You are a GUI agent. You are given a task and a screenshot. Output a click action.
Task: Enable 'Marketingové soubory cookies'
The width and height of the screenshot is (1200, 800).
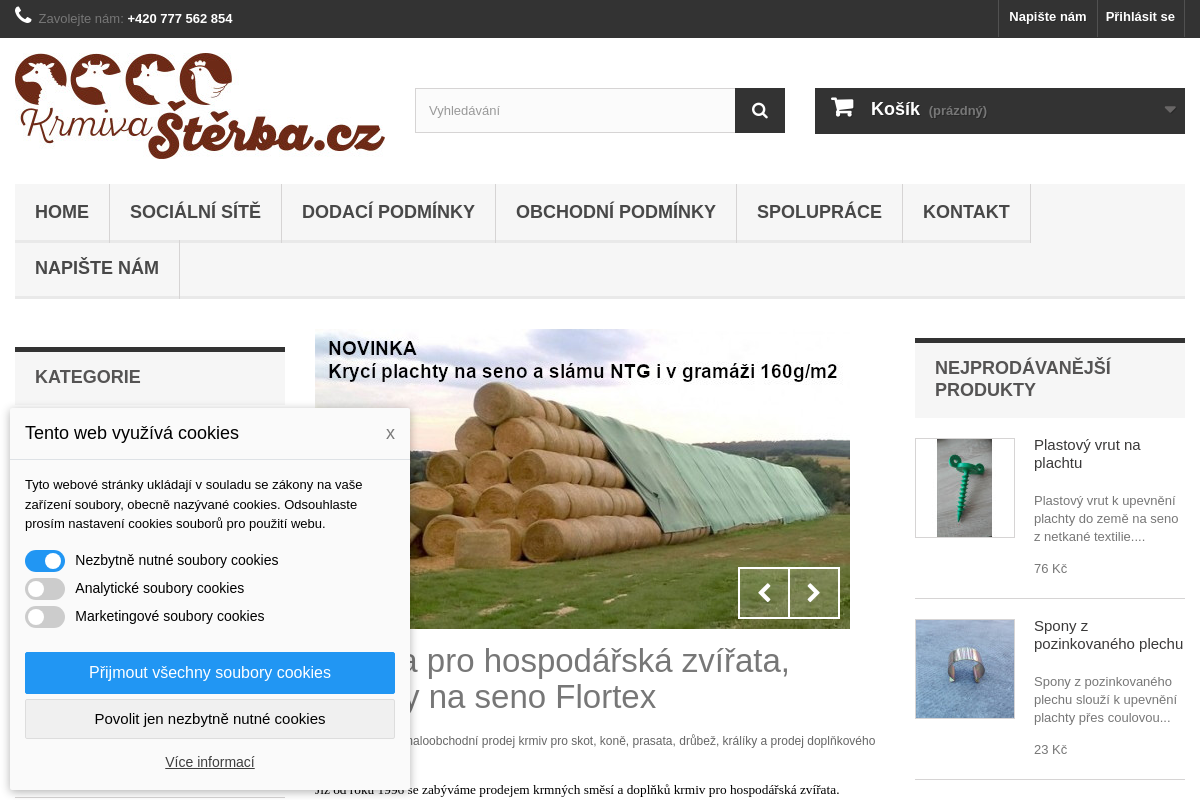click(44, 616)
